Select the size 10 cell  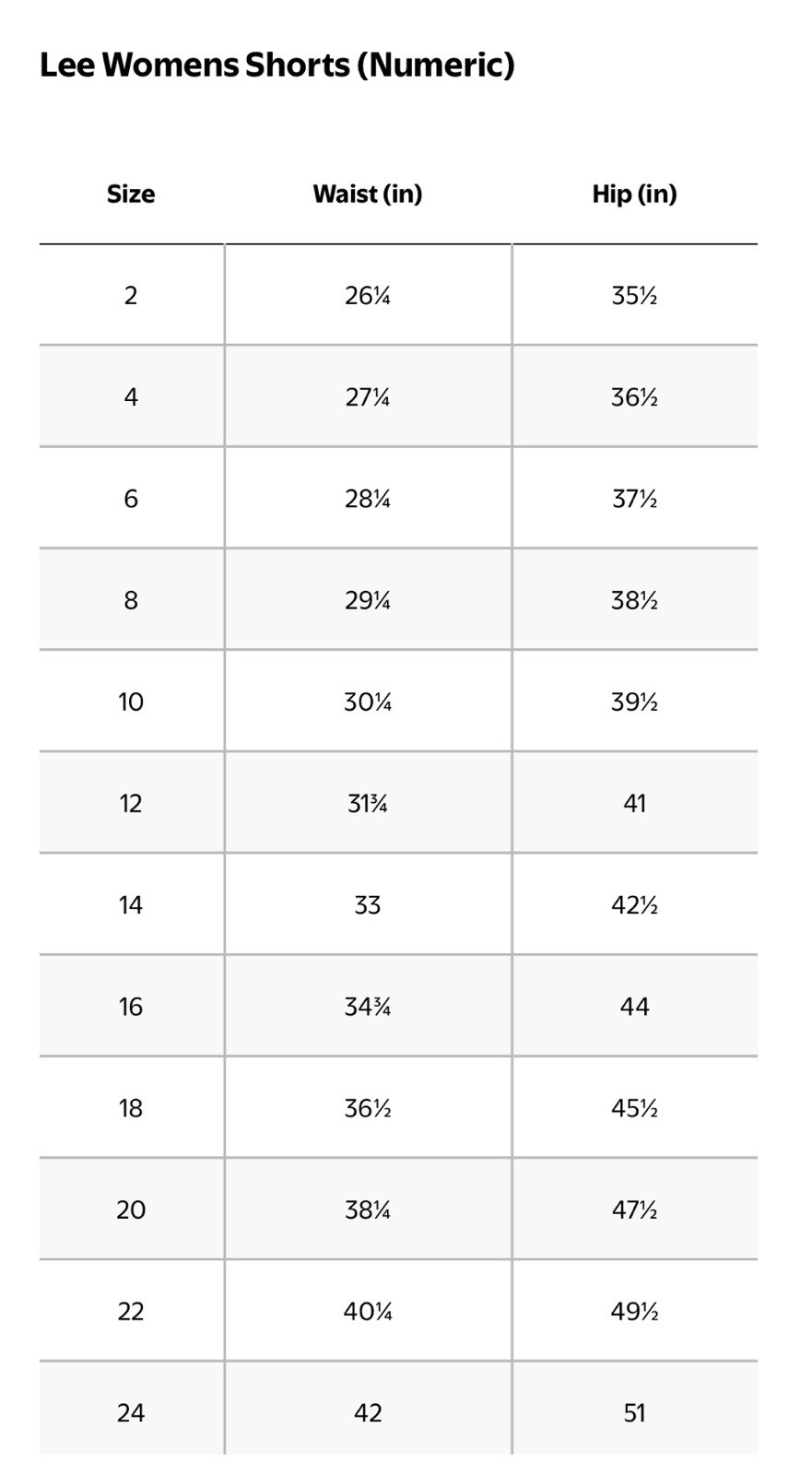point(131,702)
